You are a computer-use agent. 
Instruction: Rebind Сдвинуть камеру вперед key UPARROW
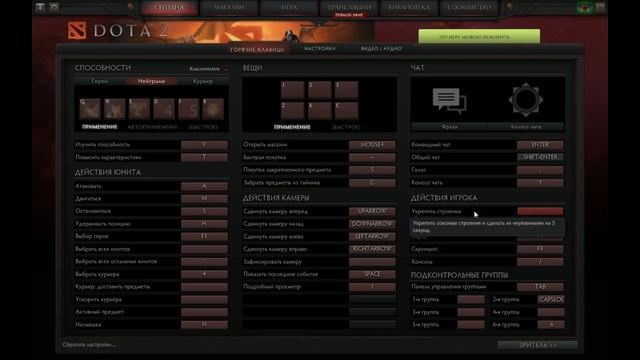point(372,211)
